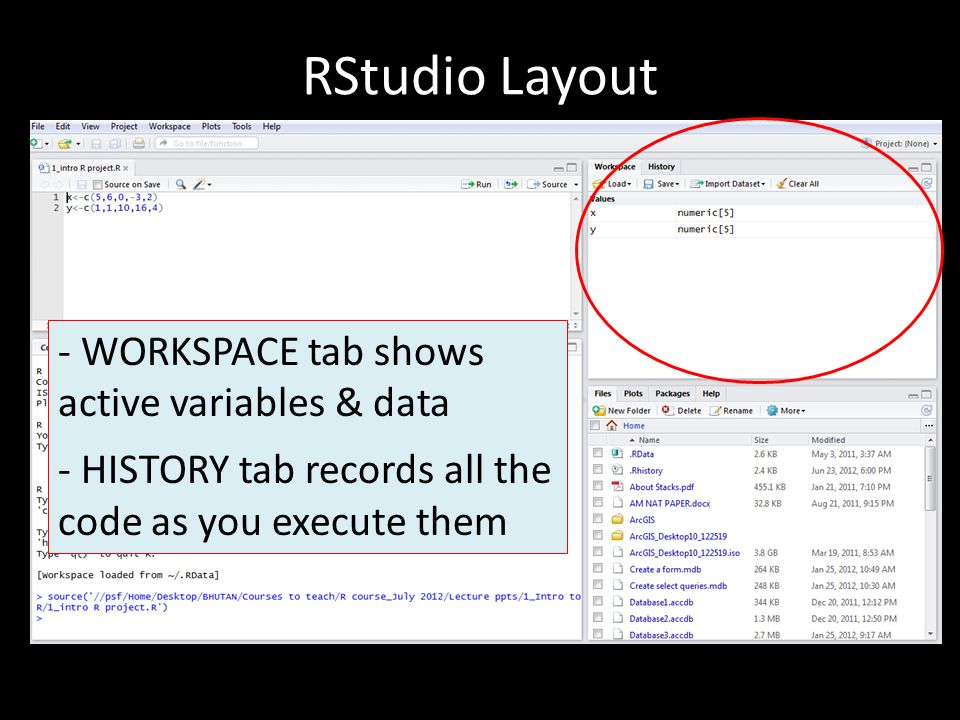The image size is (960, 720).
Task: Open the Save dropdown in Workspace pane
Action: (661, 184)
